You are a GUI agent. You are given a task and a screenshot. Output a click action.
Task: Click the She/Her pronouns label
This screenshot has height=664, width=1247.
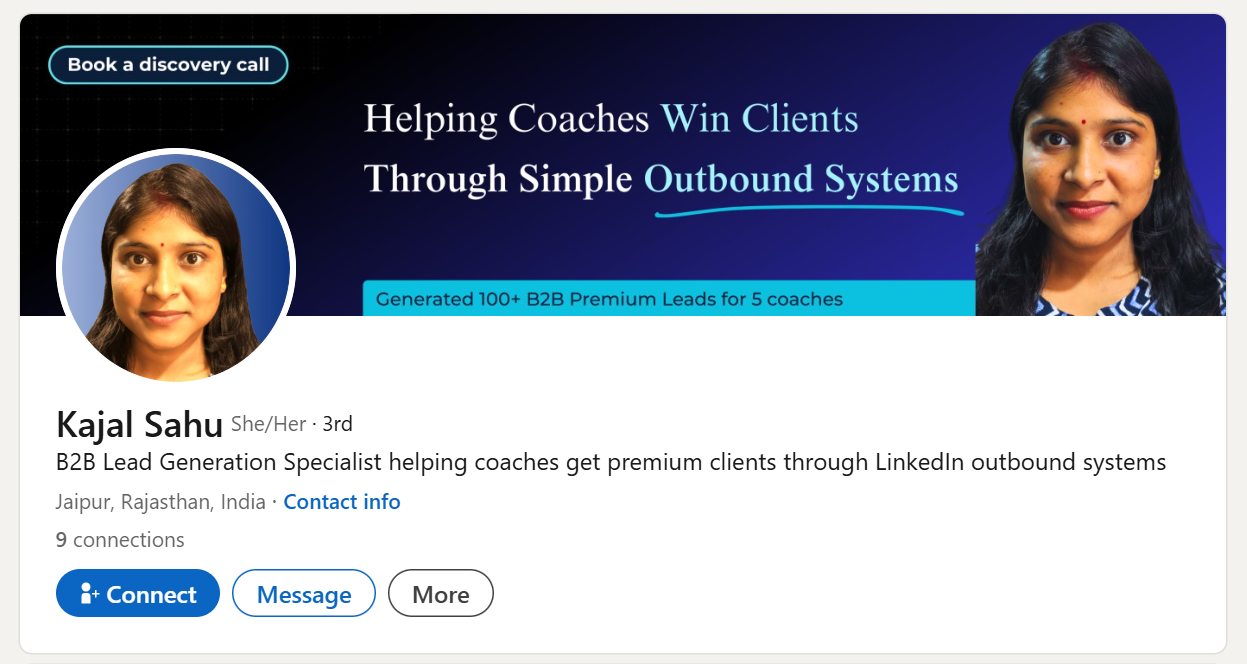click(268, 424)
